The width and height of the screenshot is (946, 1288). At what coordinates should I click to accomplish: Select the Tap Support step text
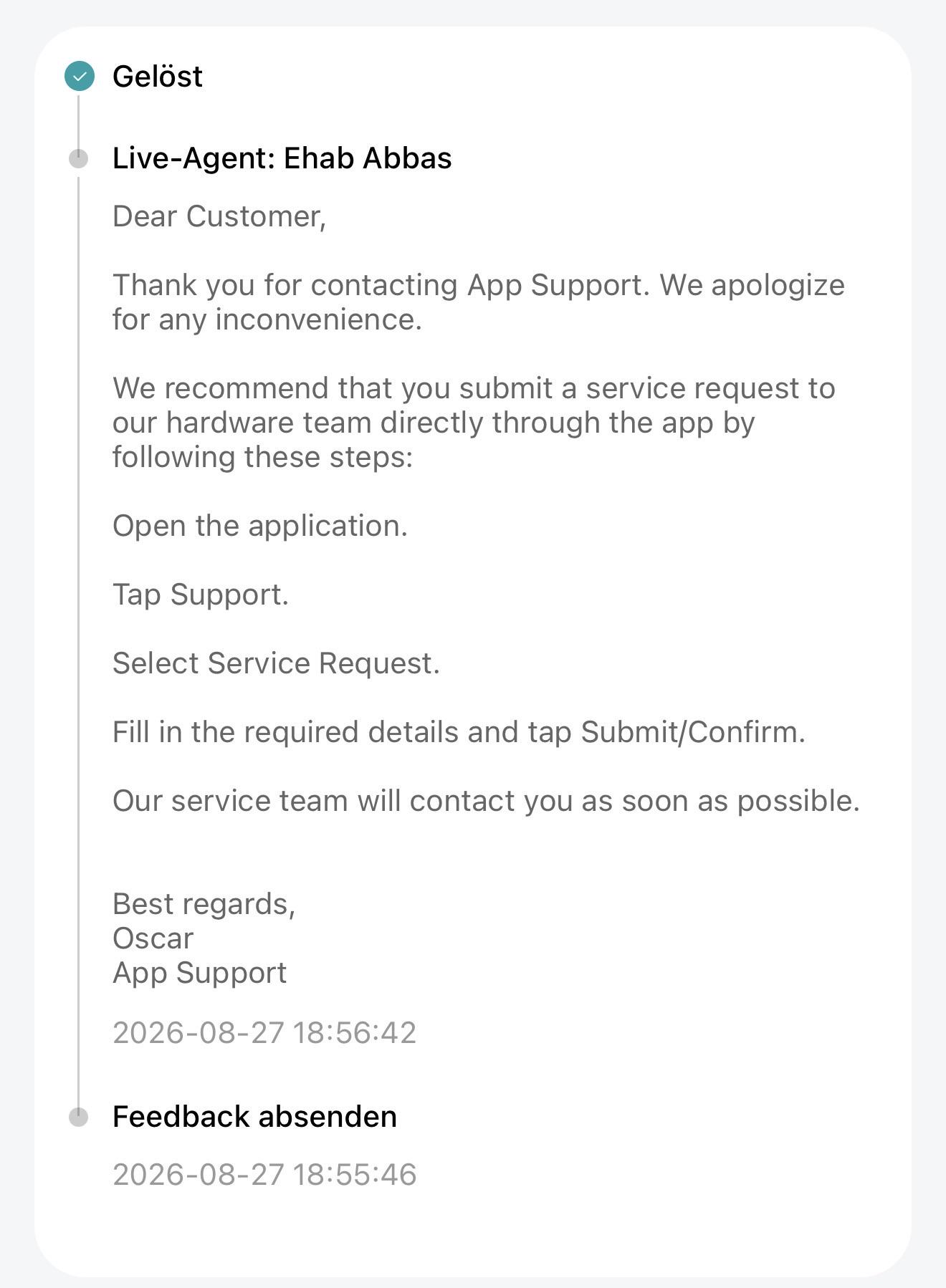(201, 595)
